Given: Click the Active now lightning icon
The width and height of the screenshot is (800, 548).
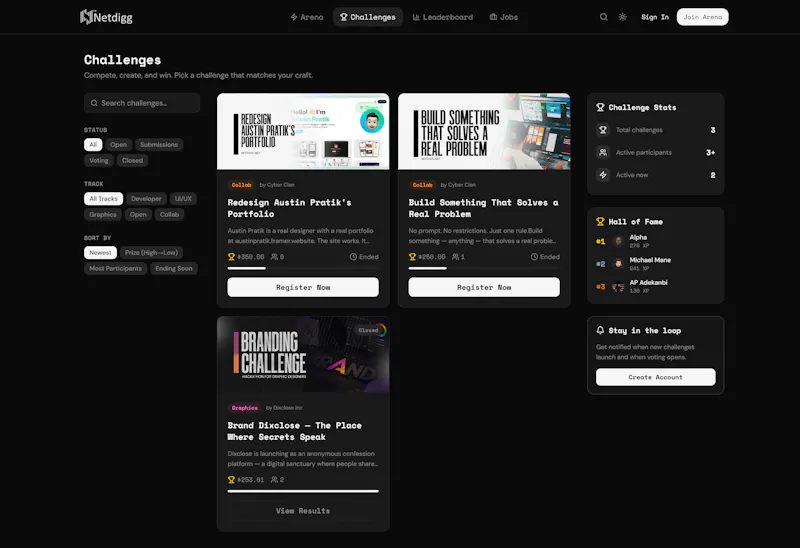Looking at the screenshot, I should [603, 175].
